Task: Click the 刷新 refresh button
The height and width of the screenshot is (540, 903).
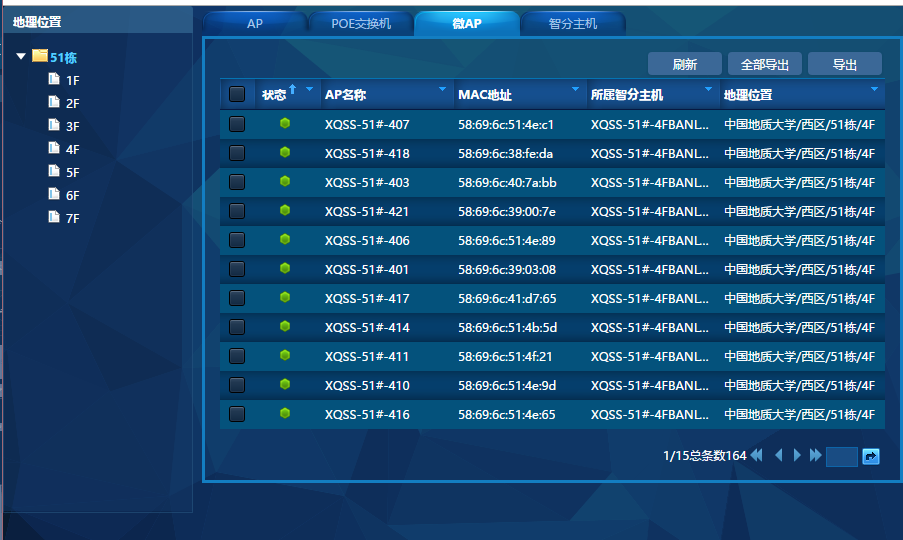Action: click(684, 64)
